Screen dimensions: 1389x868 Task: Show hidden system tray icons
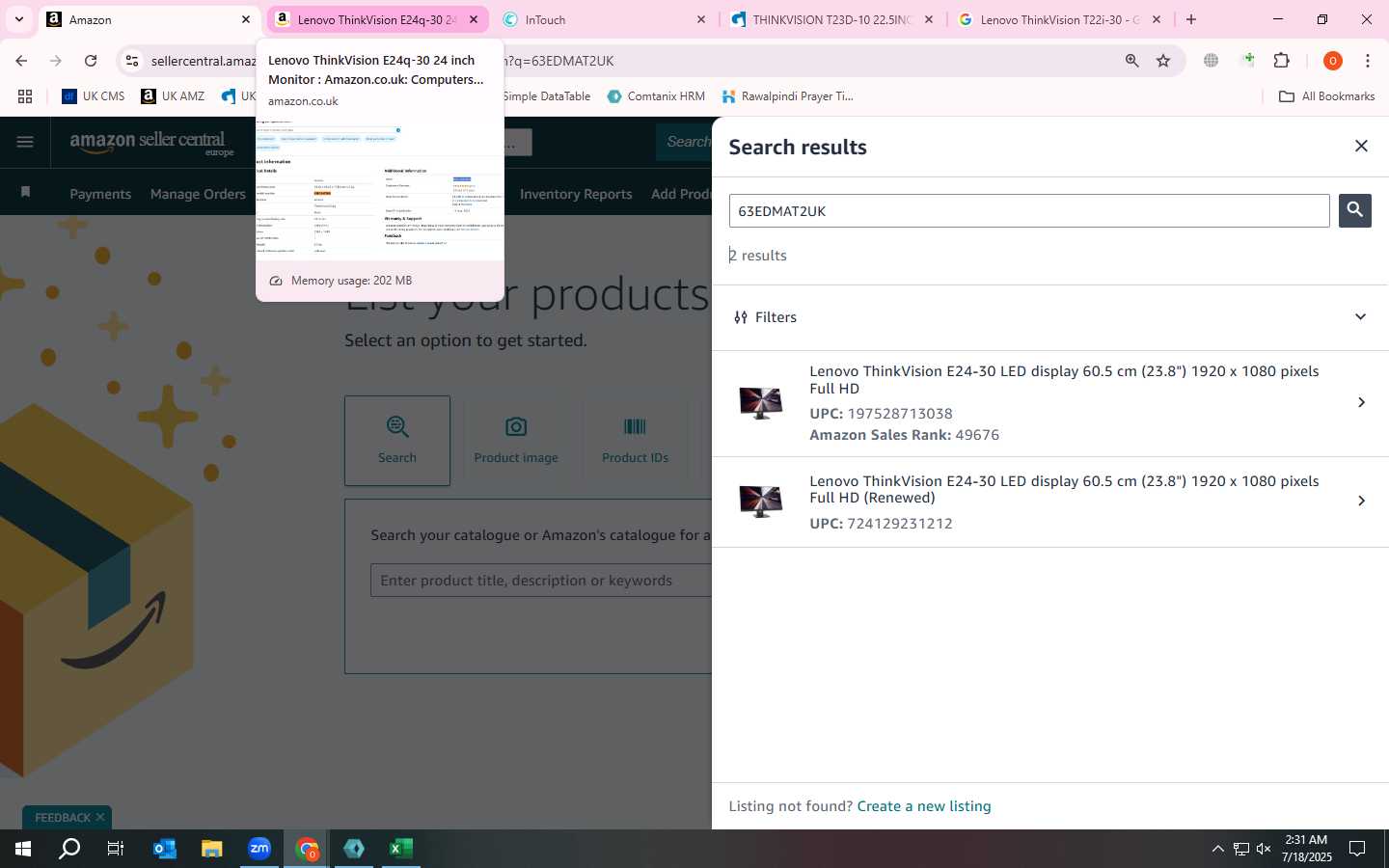1217,849
